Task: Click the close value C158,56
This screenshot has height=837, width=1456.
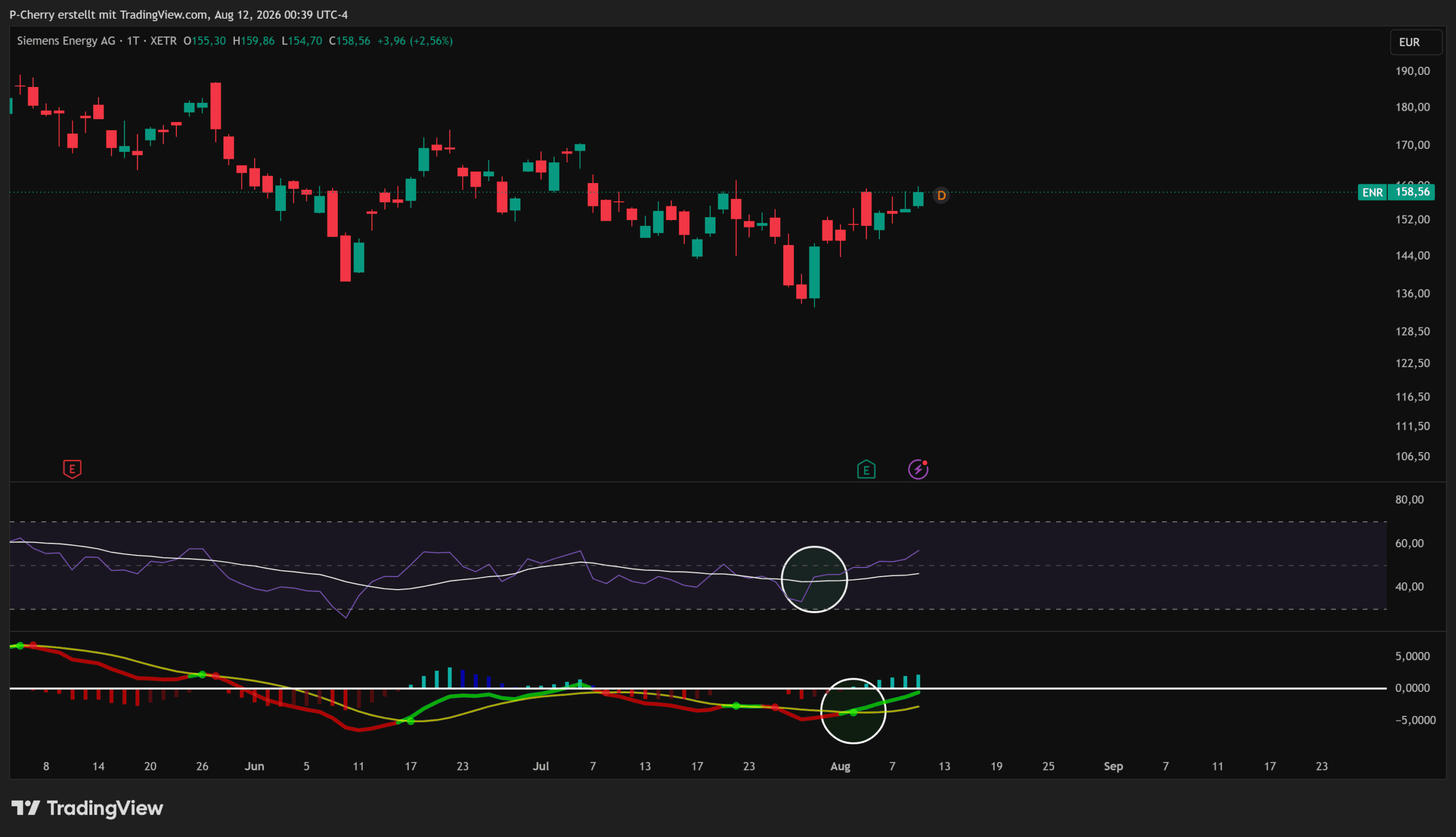Action: click(349, 41)
